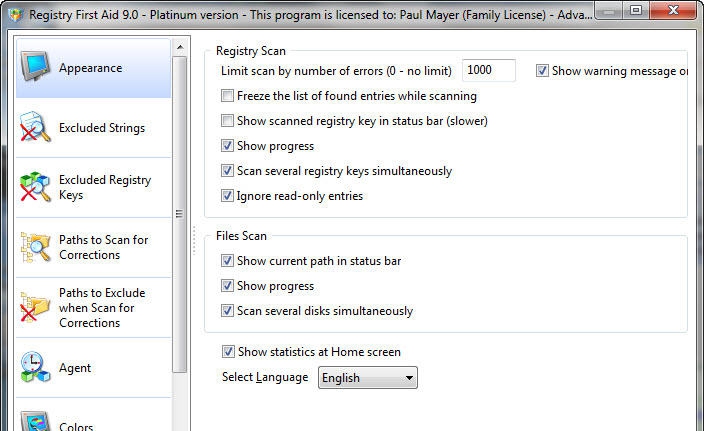Toggle Scan several registry keys simultaneously
704x431 pixels.
[x=227, y=171]
